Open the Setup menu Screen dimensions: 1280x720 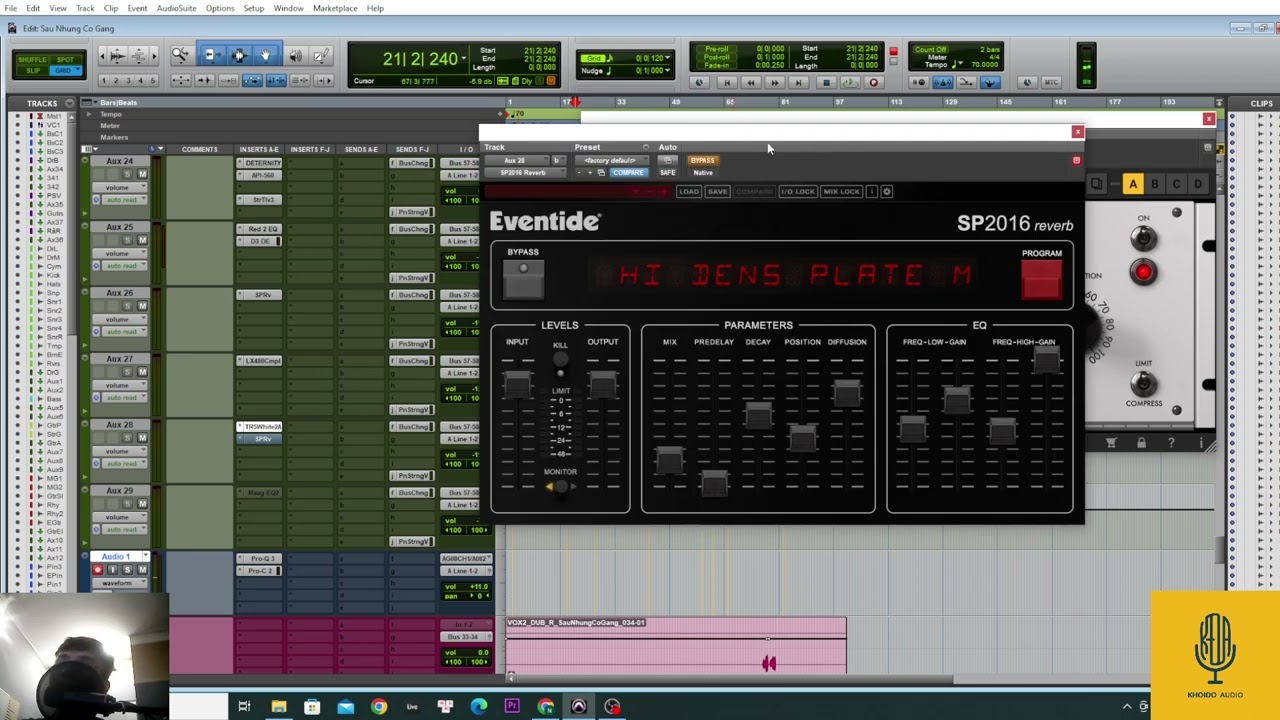[254, 8]
